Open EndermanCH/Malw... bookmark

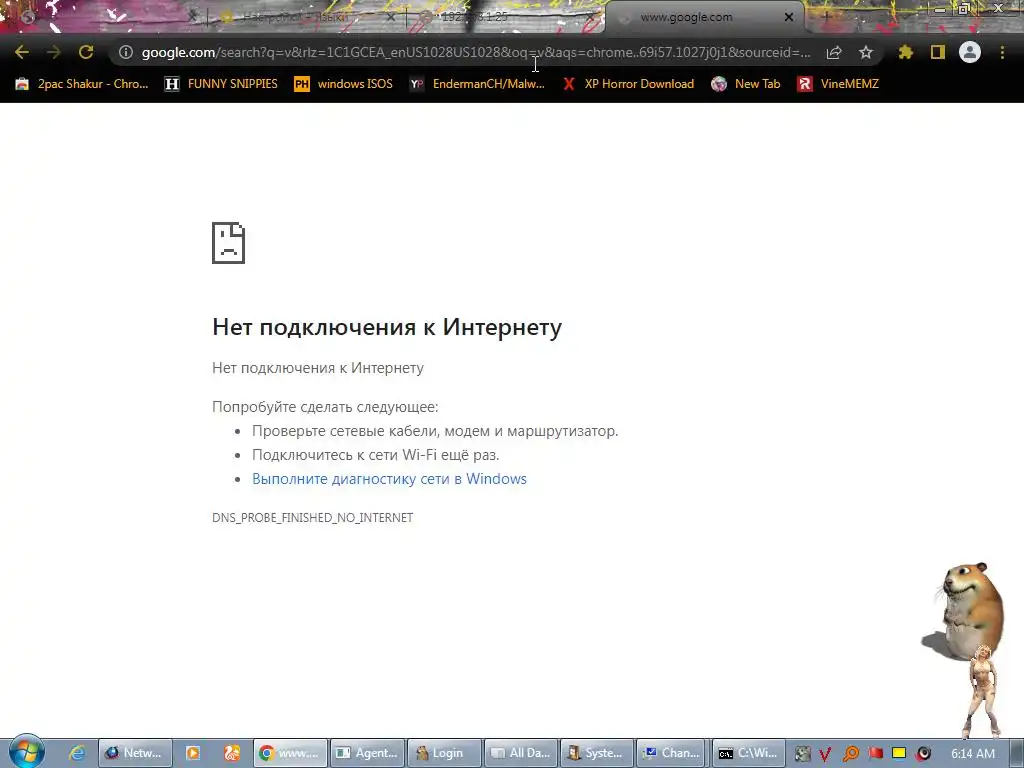pos(477,84)
